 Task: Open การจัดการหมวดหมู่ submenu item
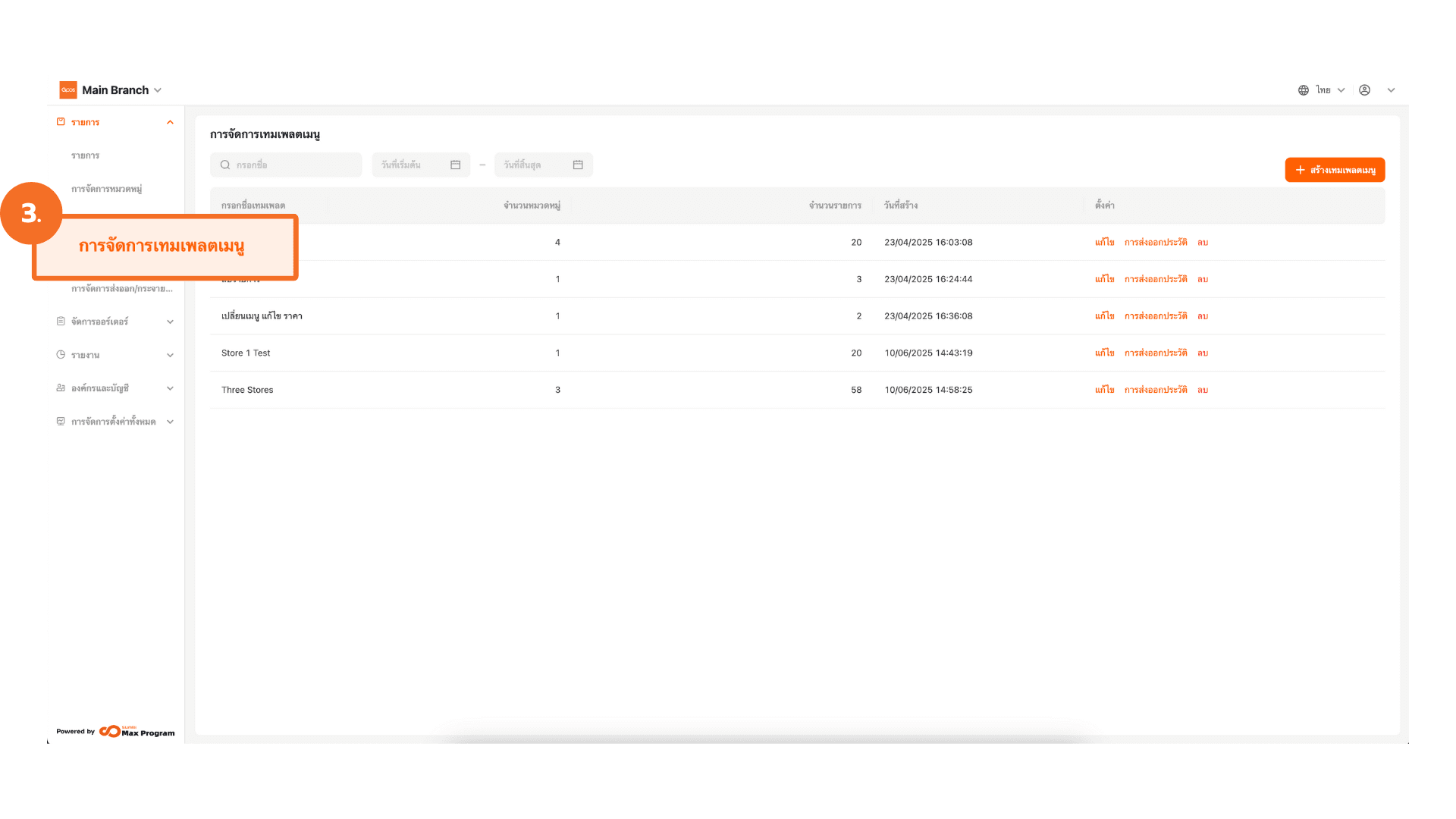106,189
